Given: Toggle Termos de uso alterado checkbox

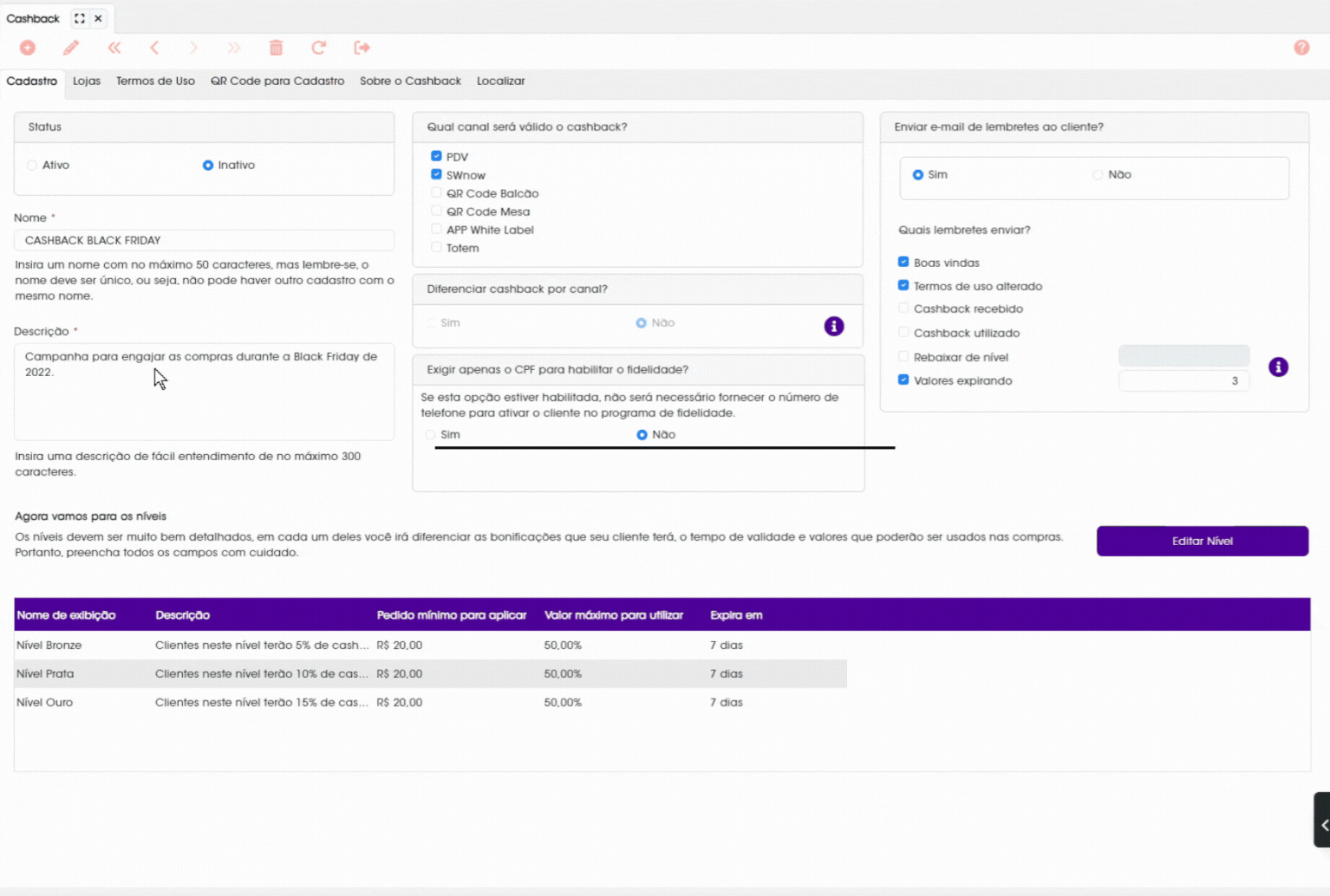Looking at the screenshot, I should (903, 285).
